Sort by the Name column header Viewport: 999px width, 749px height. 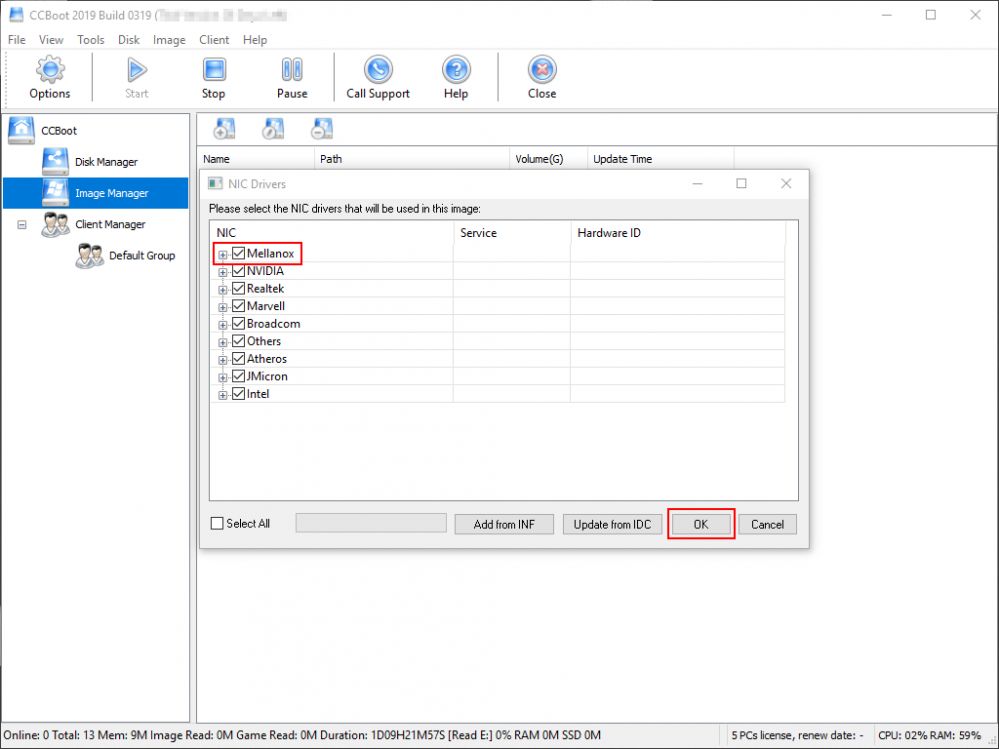point(255,159)
